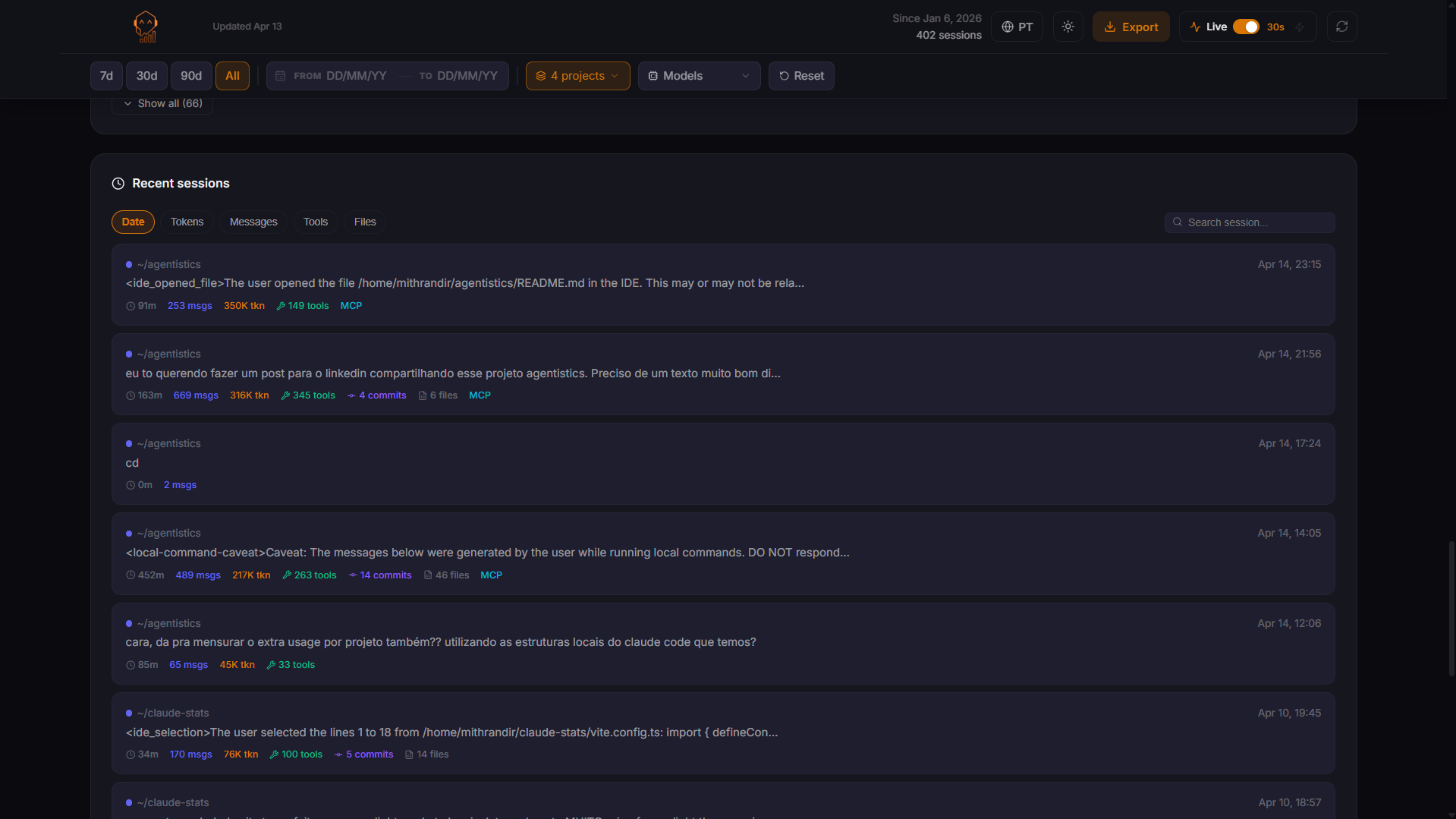Click the clock icon beside Recent sessions

click(x=118, y=184)
